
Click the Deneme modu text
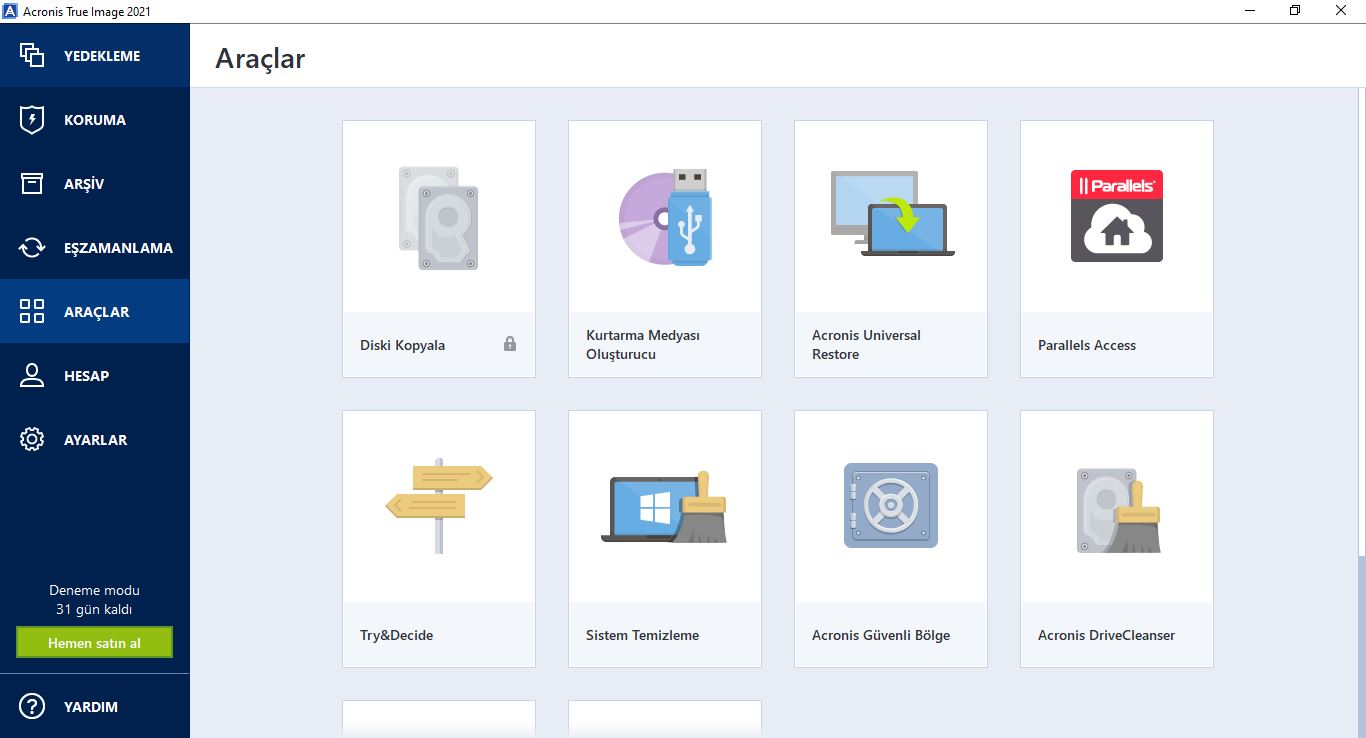tap(94, 590)
